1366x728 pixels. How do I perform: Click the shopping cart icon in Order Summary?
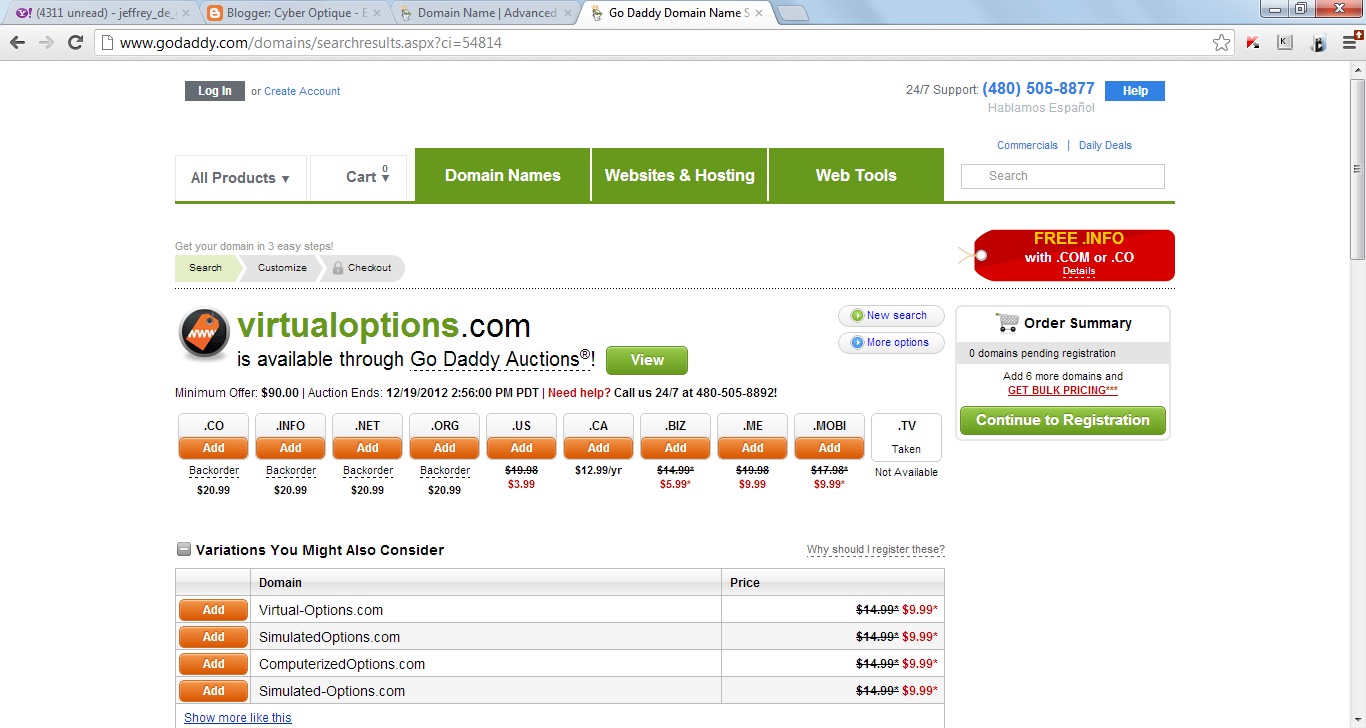(x=1006, y=323)
